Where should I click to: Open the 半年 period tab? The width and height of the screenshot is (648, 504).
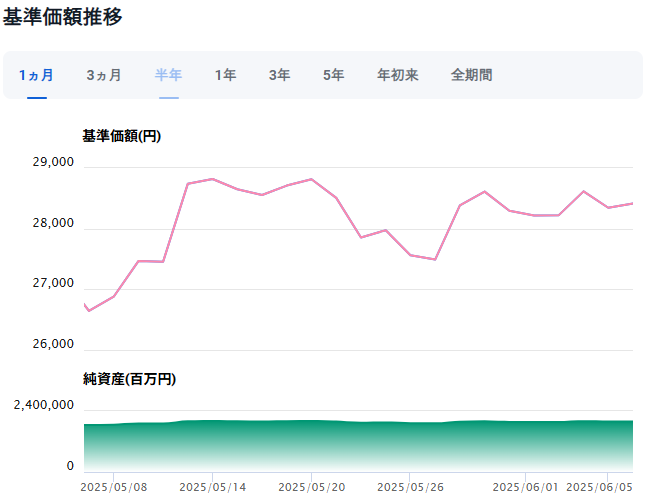click(x=169, y=75)
